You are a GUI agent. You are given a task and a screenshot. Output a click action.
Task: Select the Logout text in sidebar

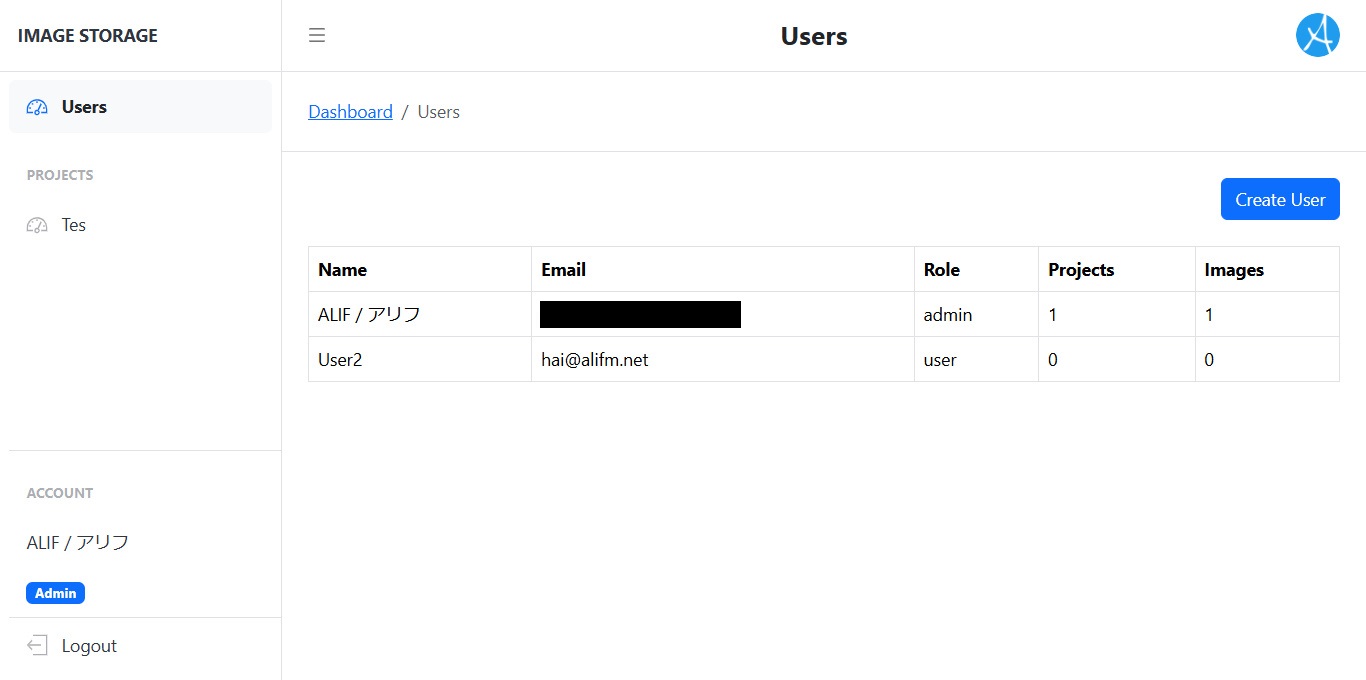coord(89,646)
